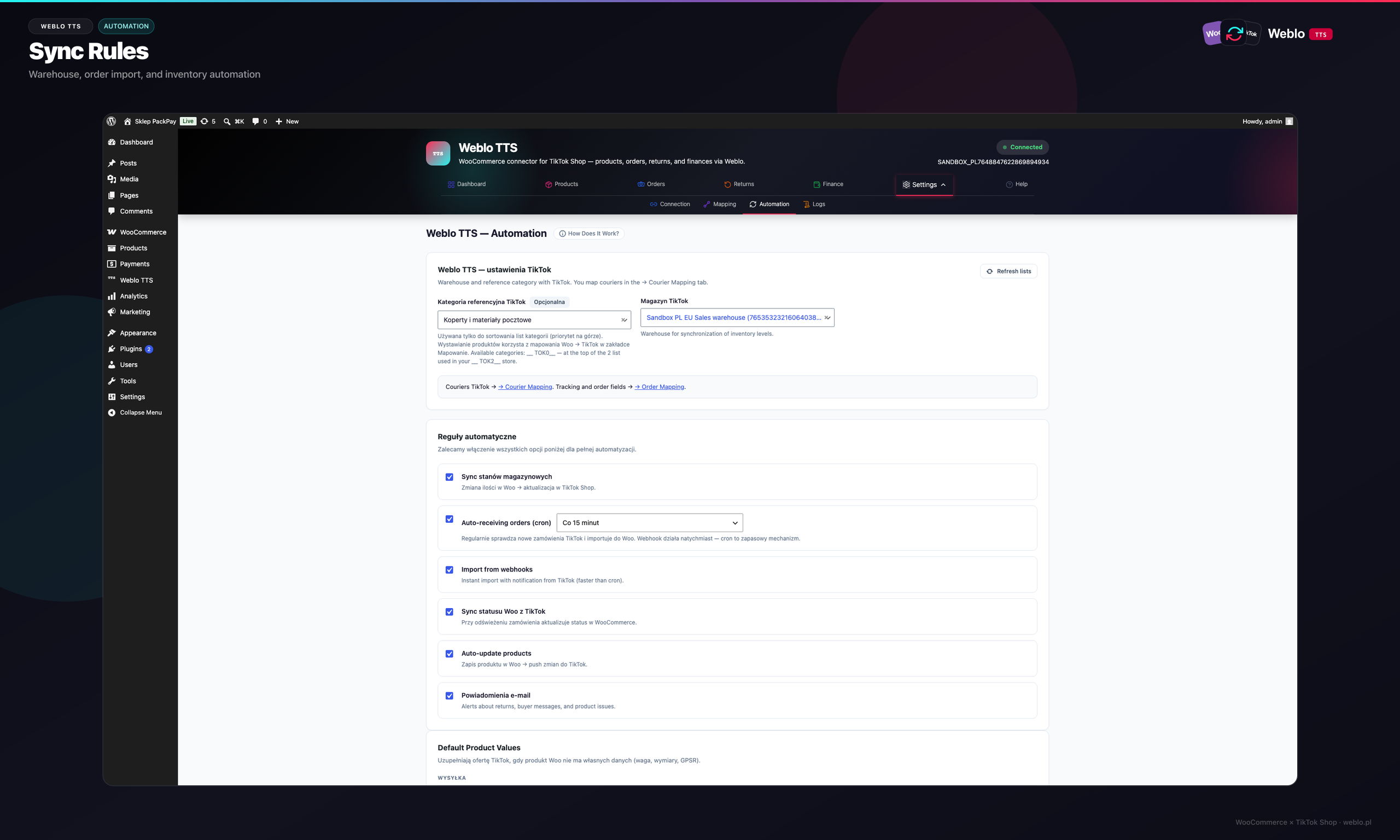Open the Logs sub-tab
The width and height of the screenshot is (1400, 840).
pyautogui.click(x=814, y=205)
